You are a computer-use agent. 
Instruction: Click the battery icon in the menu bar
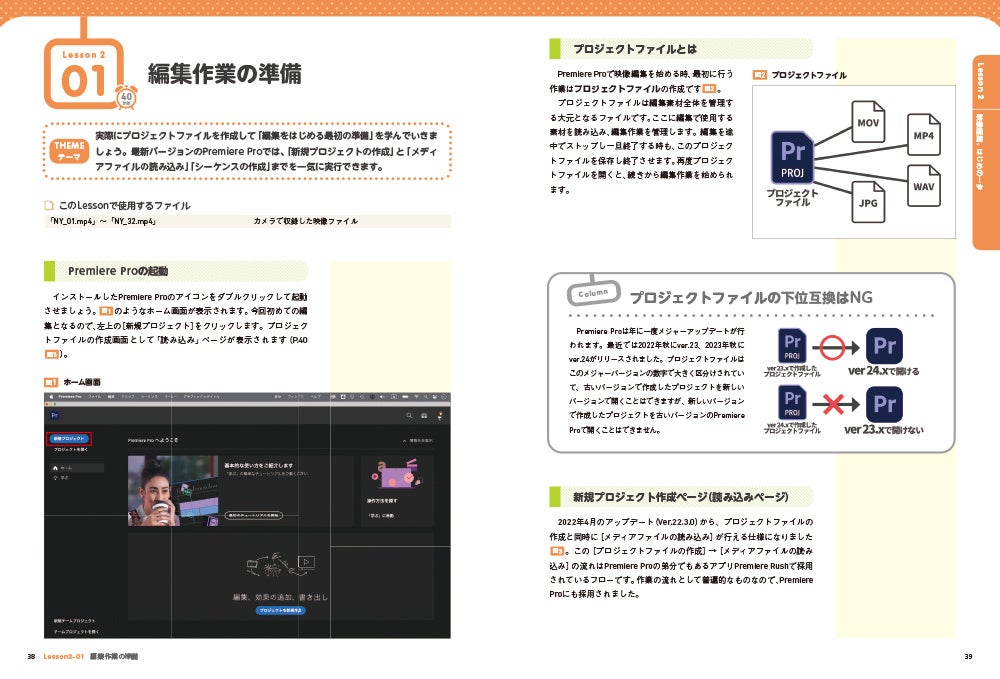406,397
